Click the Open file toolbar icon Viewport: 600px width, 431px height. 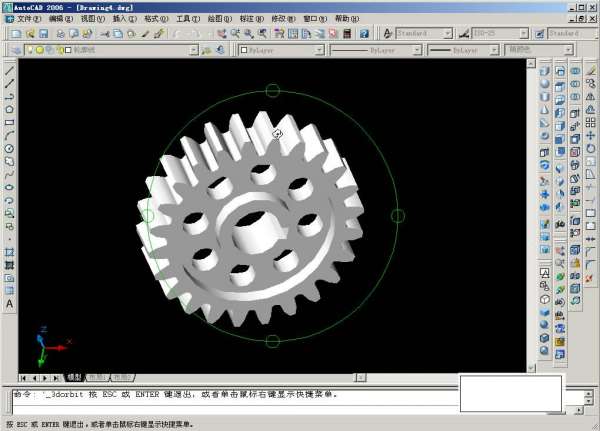30,33
